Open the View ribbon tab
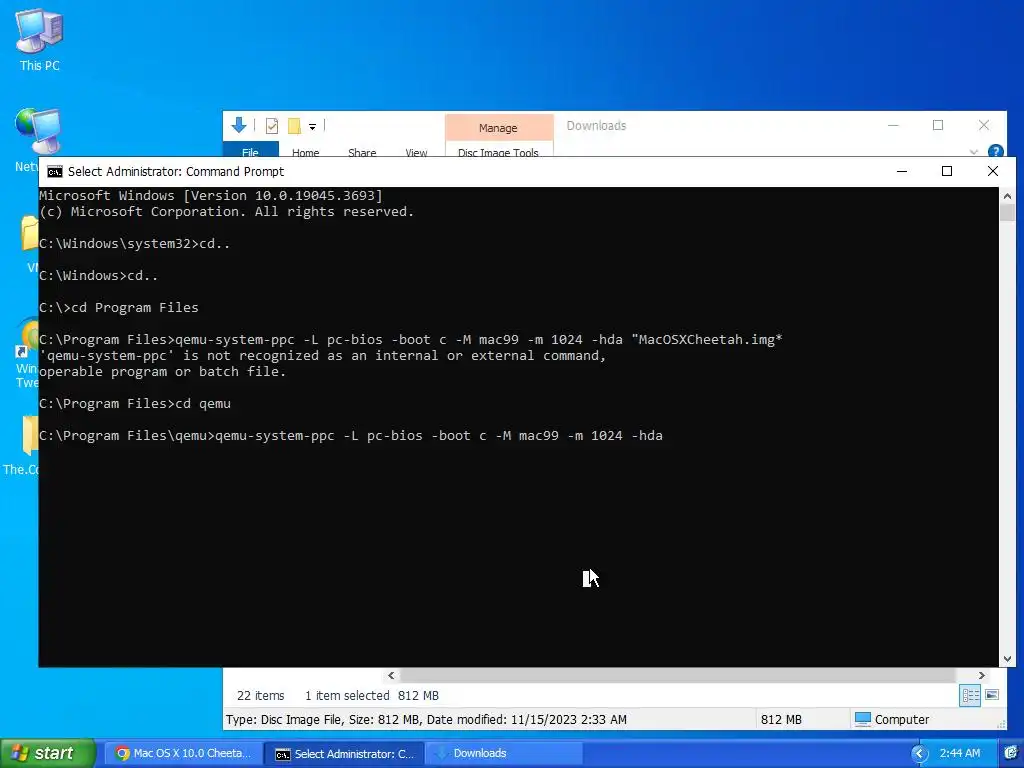This screenshot has width=1024, height=768. point(416,152)
